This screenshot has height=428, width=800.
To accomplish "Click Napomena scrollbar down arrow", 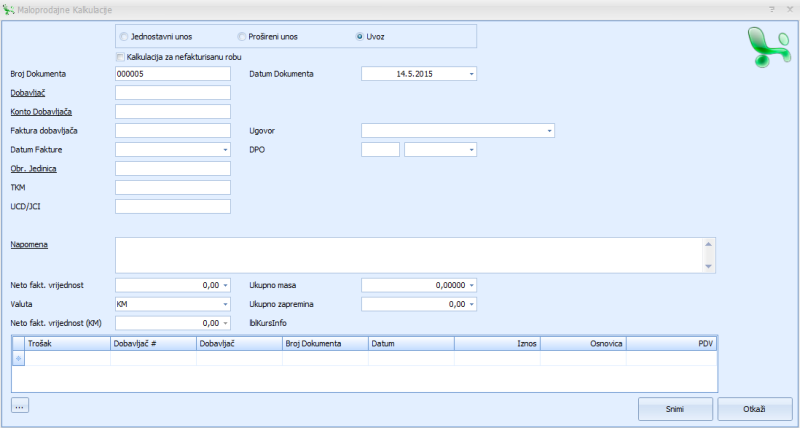I will tap(708, 266).
